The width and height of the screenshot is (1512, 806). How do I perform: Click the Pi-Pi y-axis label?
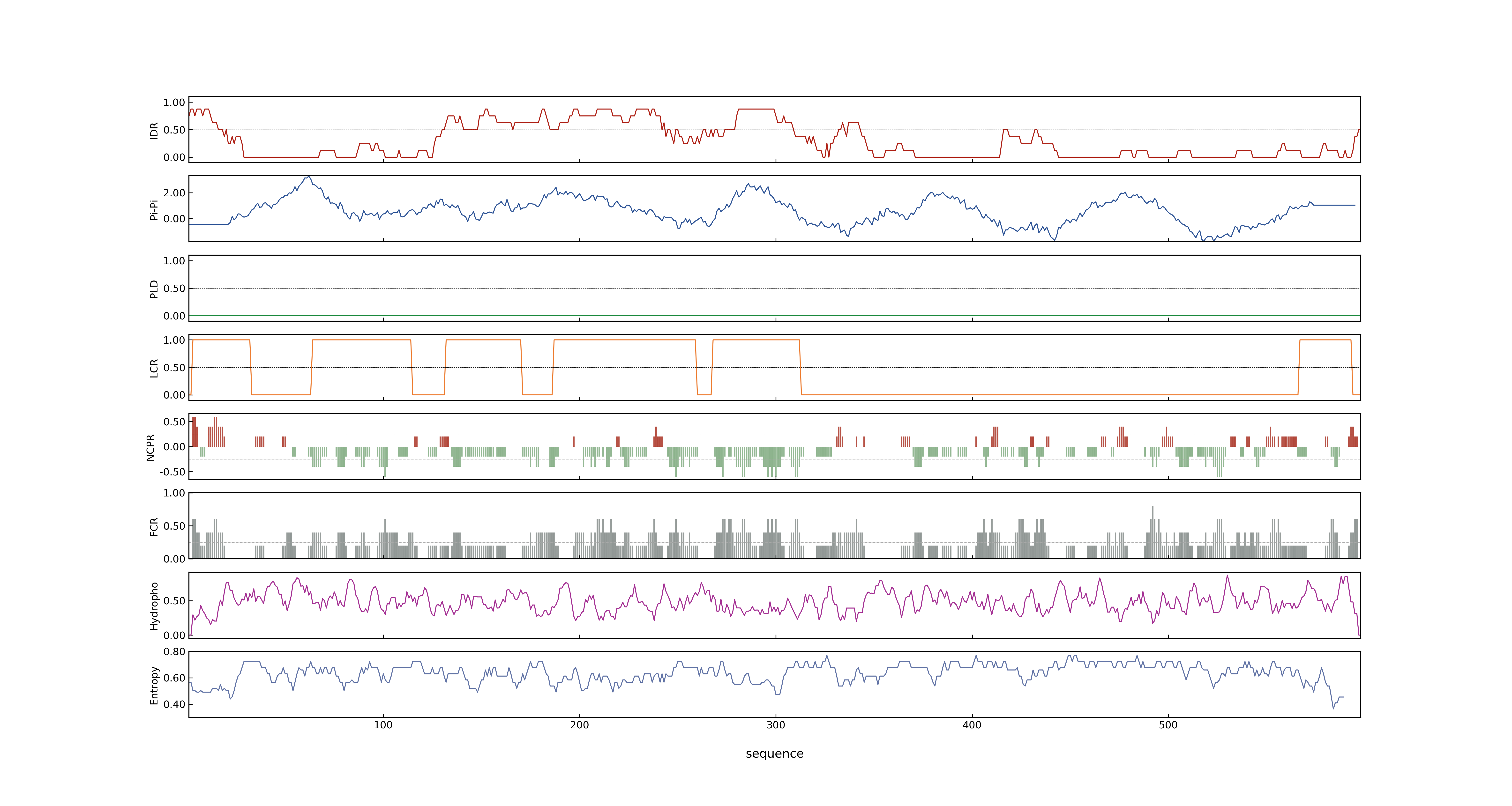(x=154, y=209)
